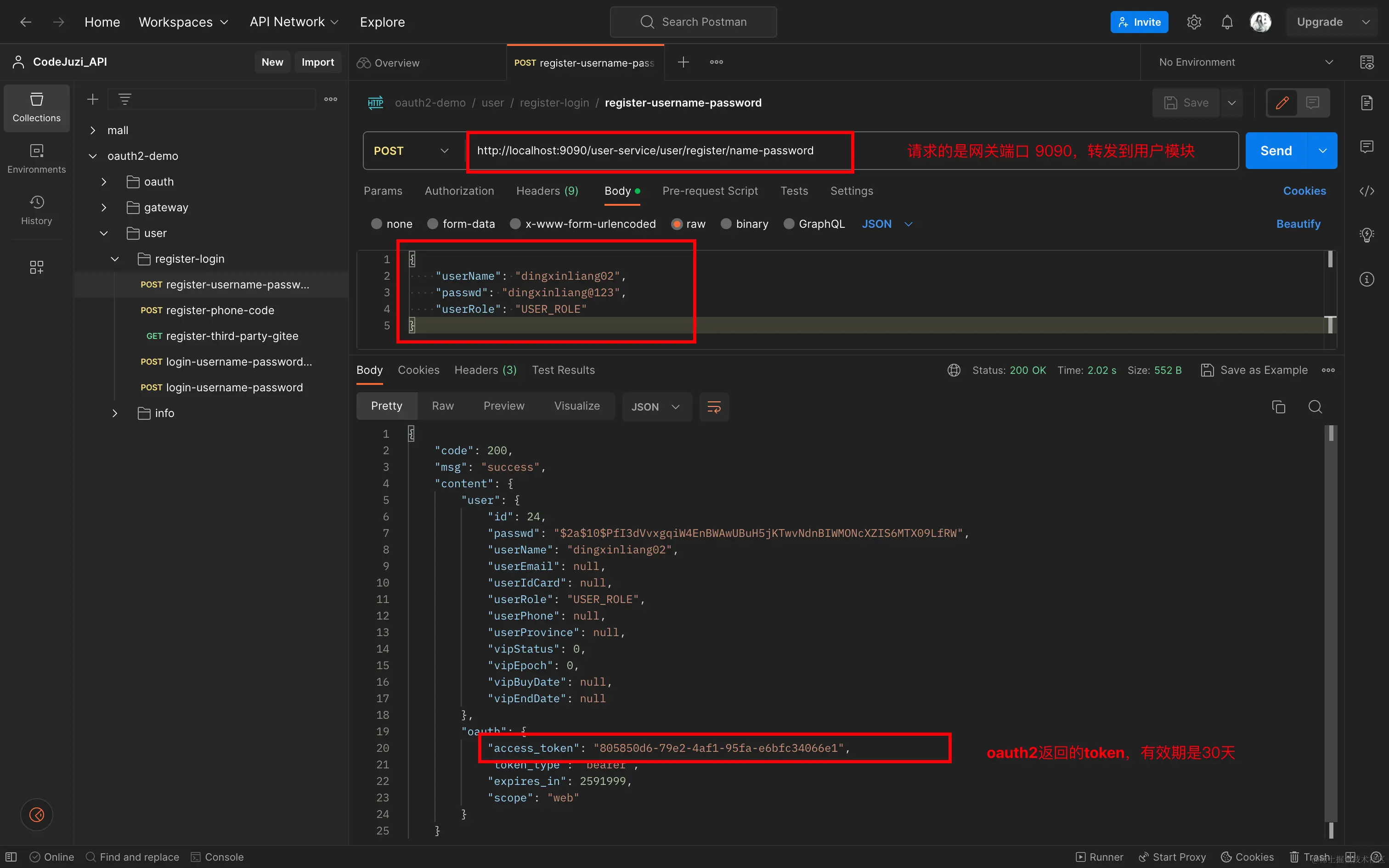This screenshot has width=1389, height=868.
Task: Open the Environments sidebar icon
Action: tap(37, 158)
